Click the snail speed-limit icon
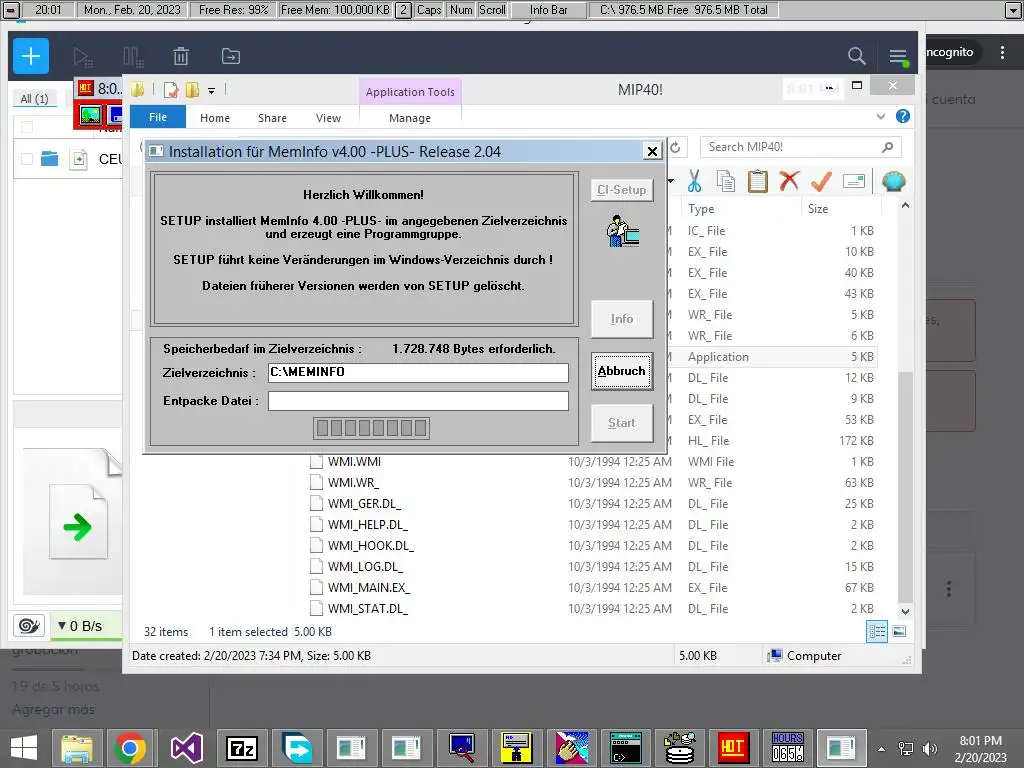This screenshot has height=768, width=1024. (x=29, y=626)
